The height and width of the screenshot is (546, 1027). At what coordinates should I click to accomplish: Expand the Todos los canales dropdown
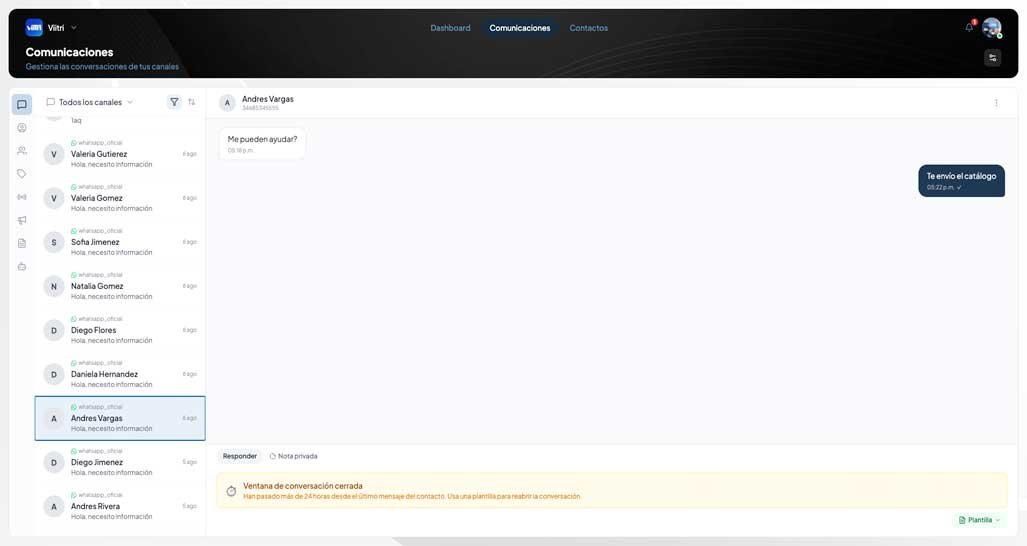tap(90, 102)
